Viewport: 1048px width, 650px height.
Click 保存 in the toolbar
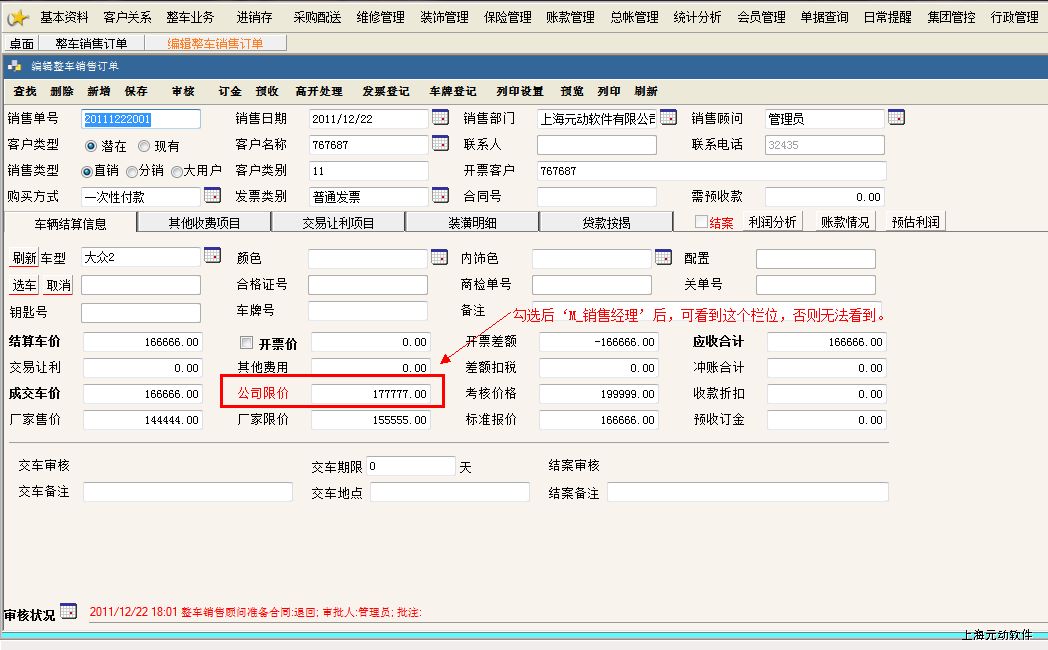tap(136, 91)
